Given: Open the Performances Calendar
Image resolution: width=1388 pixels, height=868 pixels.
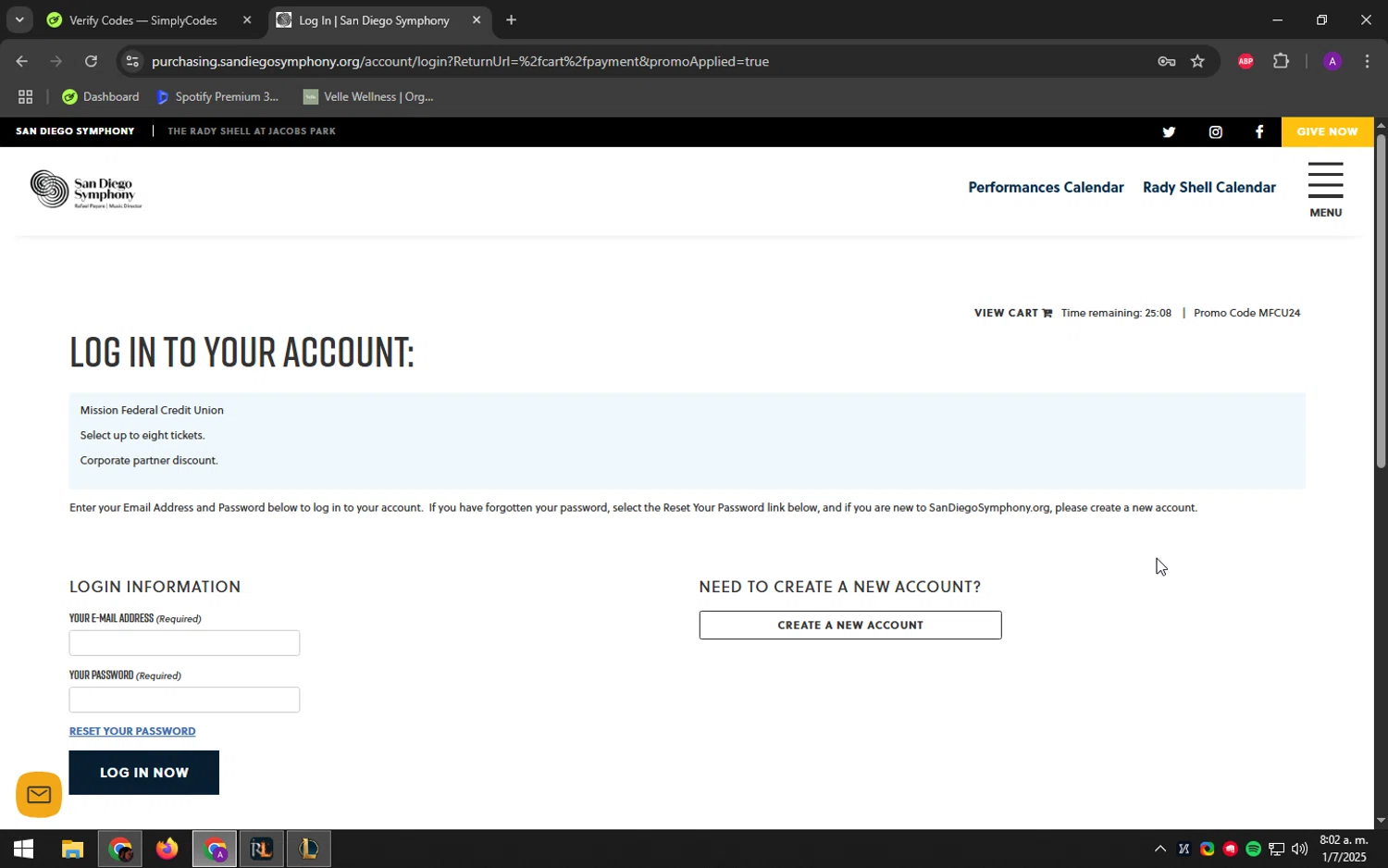Looking at the screenshot, I should tap(1046, 187).
